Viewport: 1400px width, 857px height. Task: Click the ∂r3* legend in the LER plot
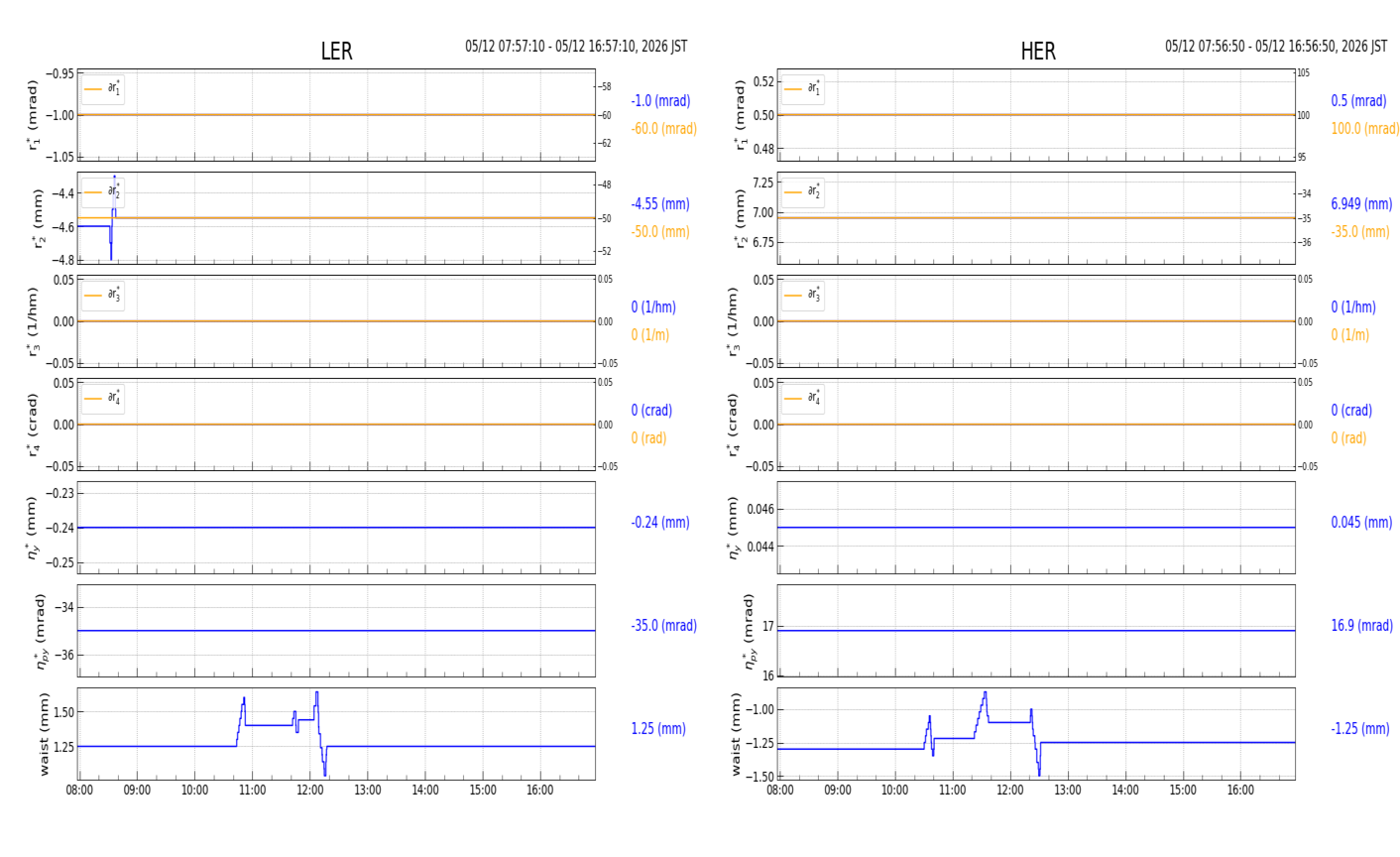pos(103,296)
